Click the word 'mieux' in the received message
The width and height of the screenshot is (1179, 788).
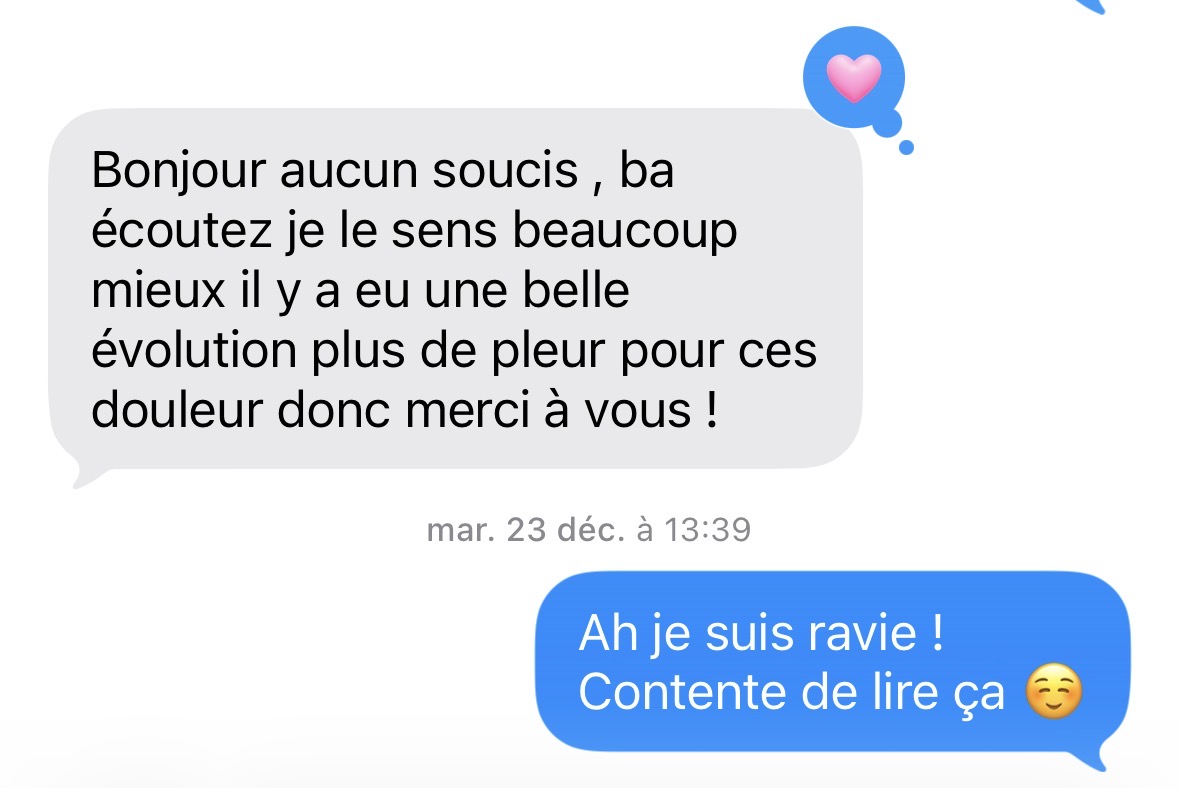[158, 290]
